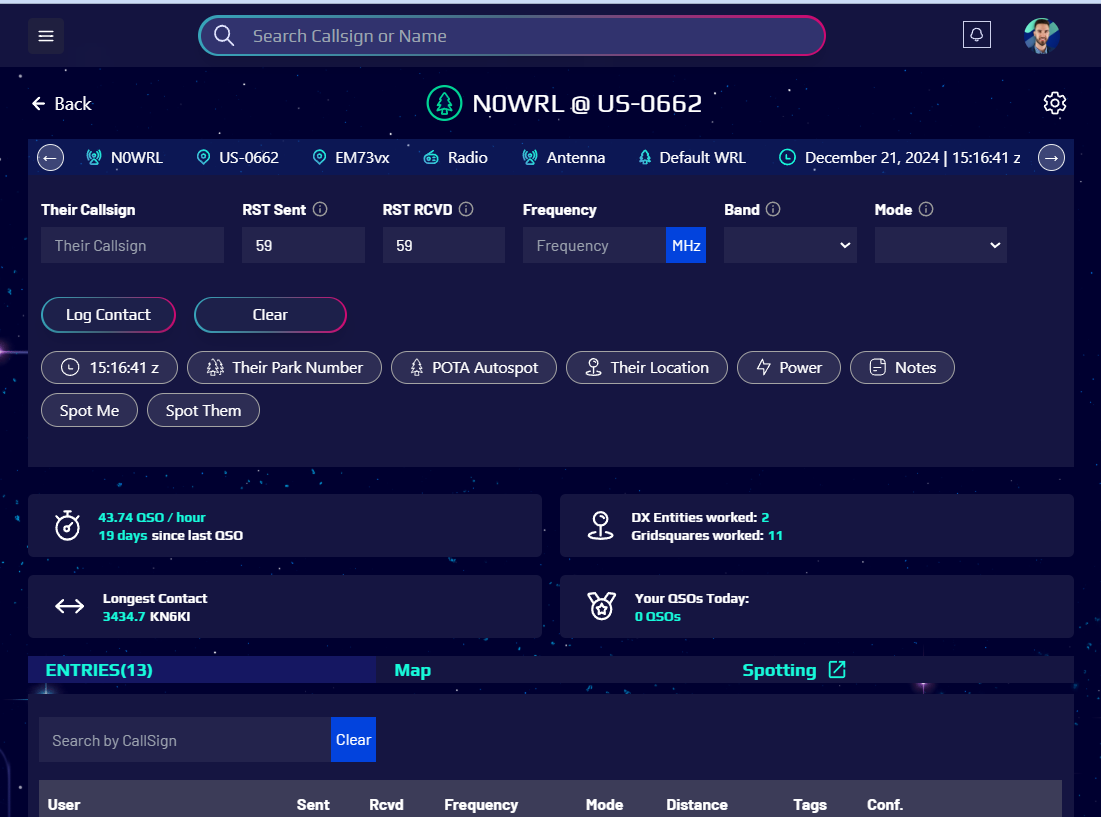Open the December 21, 2024 date item
The width and height of the screenshot is (1101, 817).
tap(900, 157)
